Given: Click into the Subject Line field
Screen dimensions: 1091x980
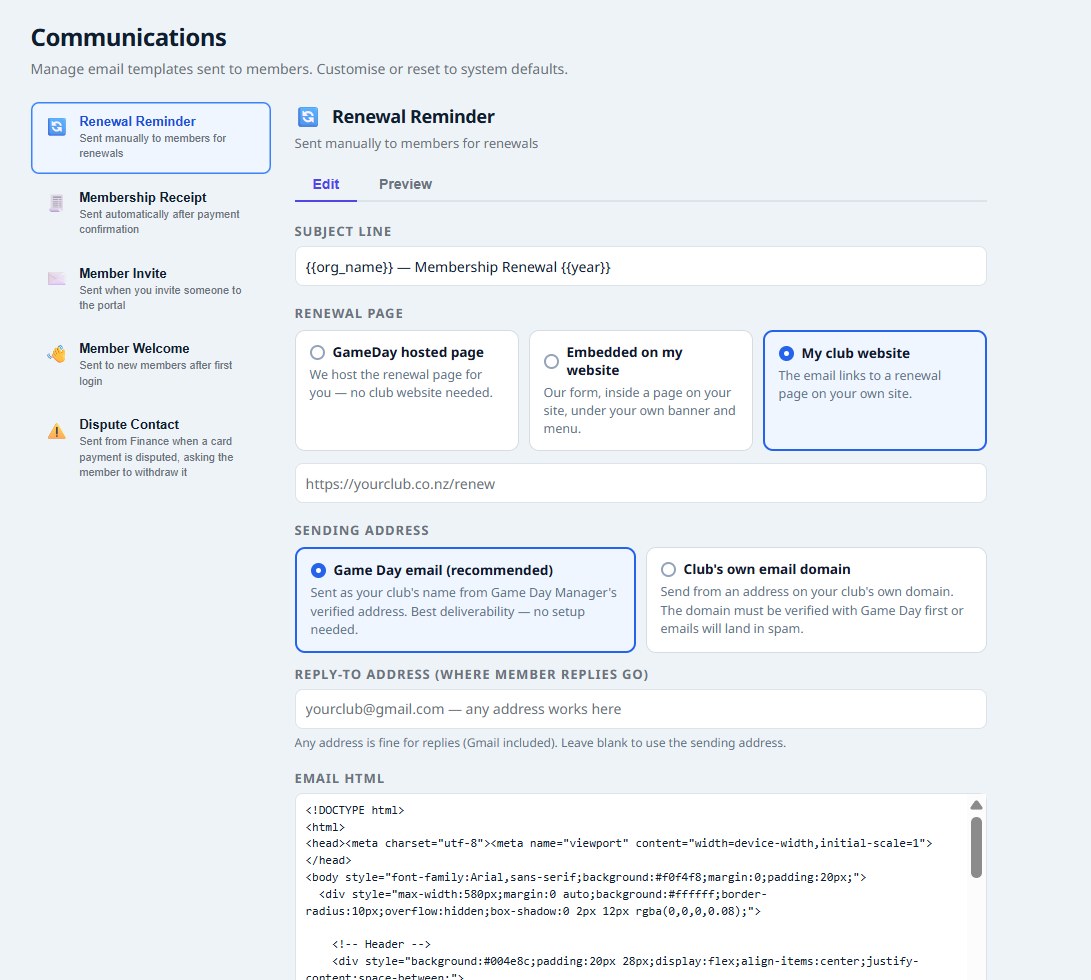Looking at the screenshot, I should point(640,267).
